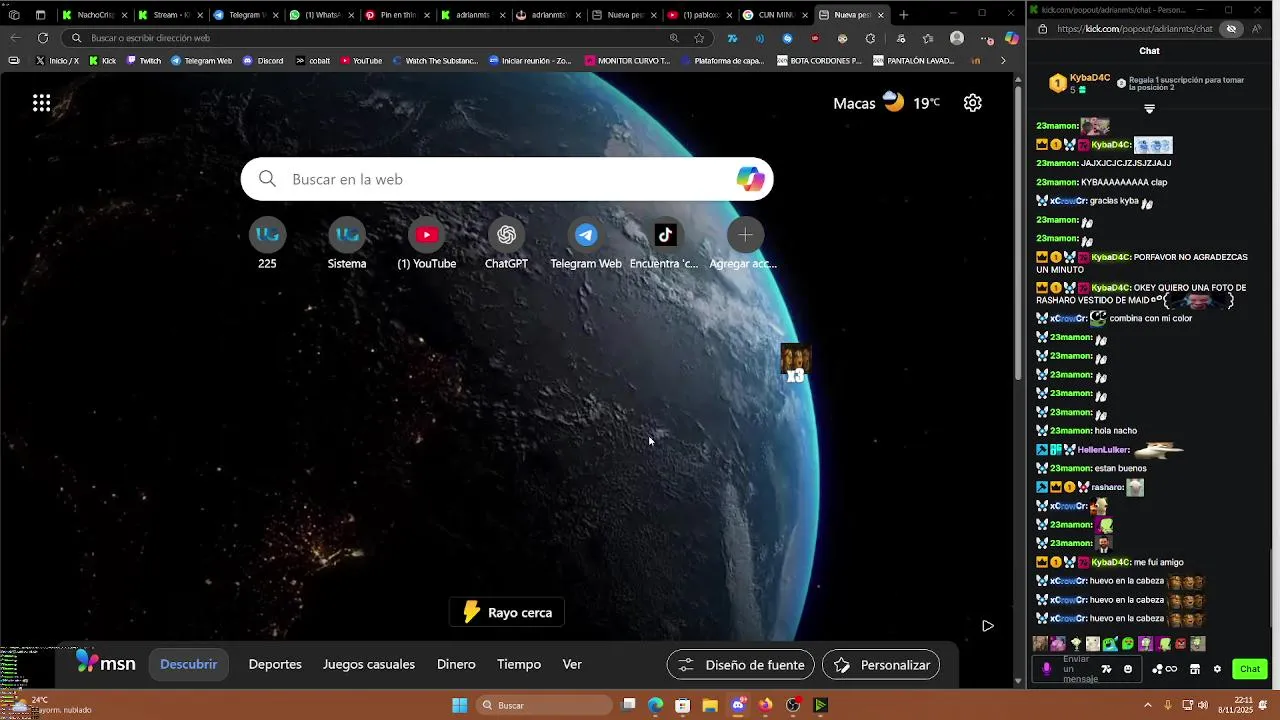Select the Tiempo feed tab
Screen dimensions: 1280x720
tap(519, 664)
